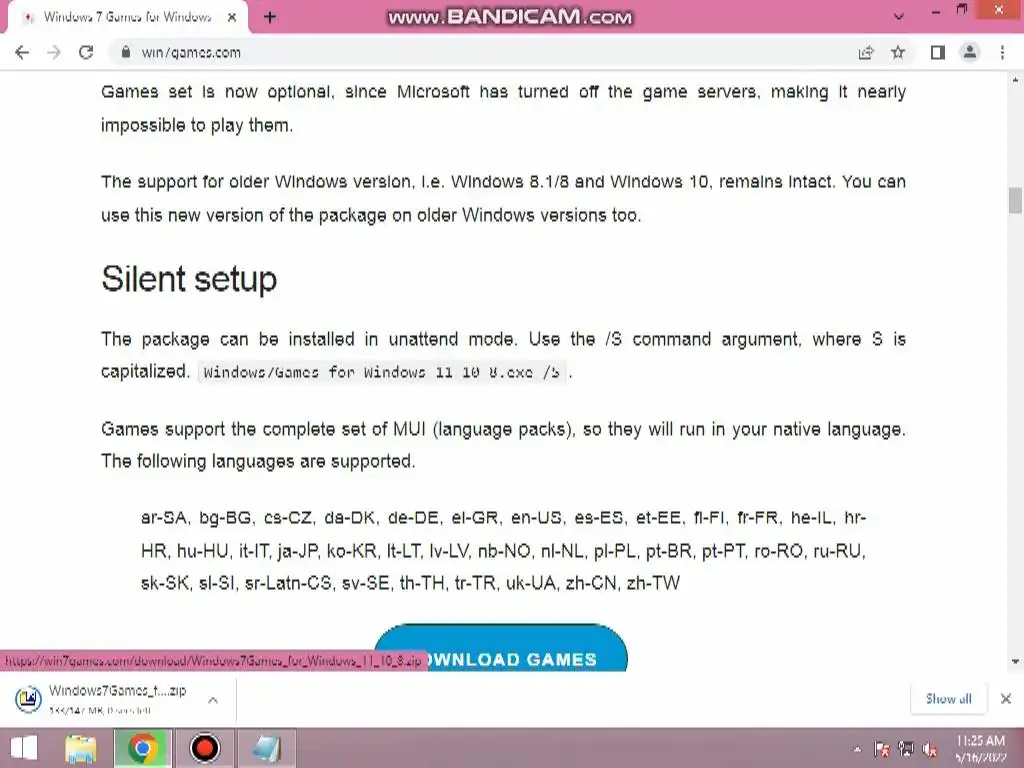The image size is (1024, 768).
Task: Open Chrome's three-dot menu
Action: coord(1002,52)
